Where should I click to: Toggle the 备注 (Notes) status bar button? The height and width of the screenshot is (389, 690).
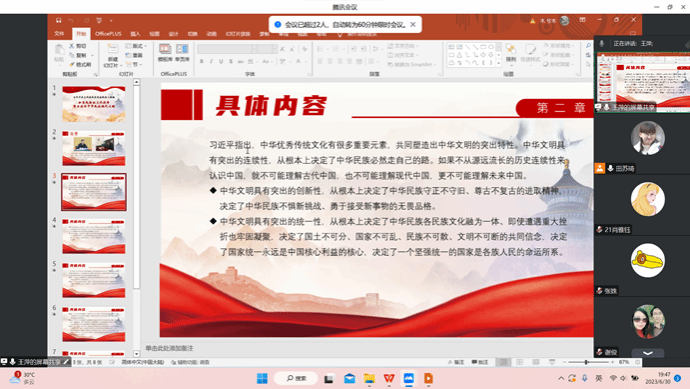(456, 362)
